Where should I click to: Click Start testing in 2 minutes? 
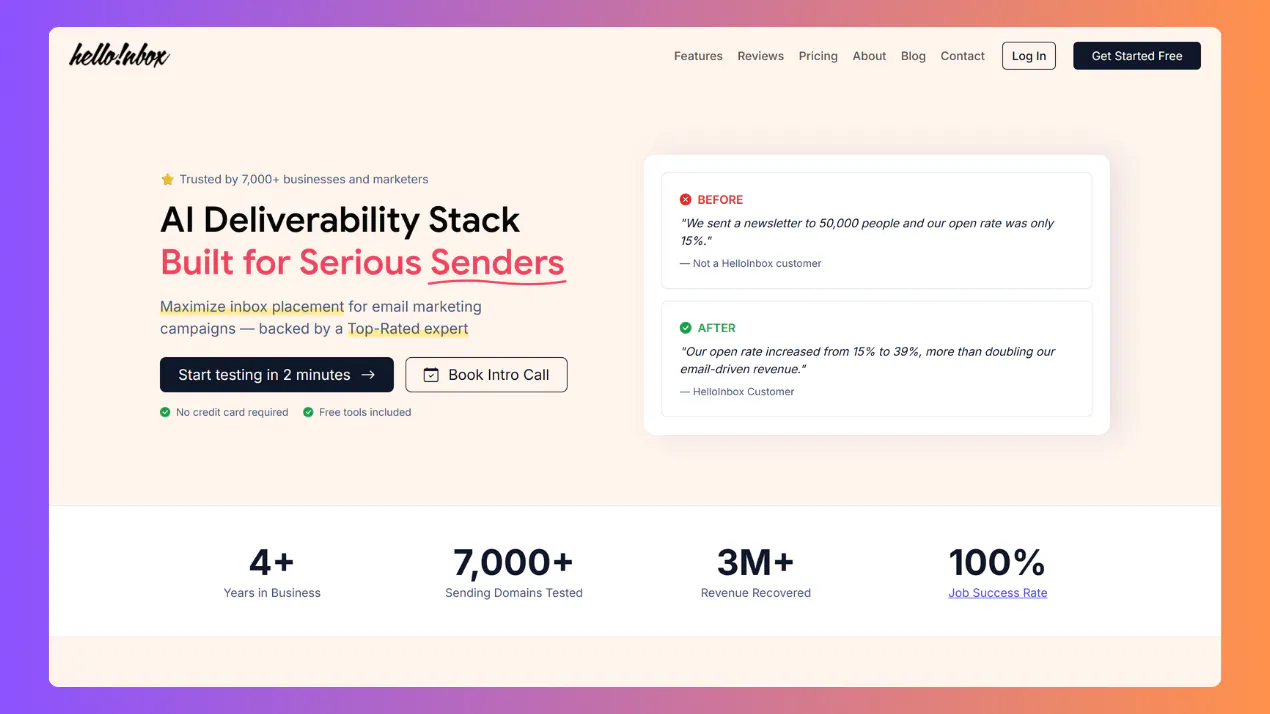click(x=277, y=375)
